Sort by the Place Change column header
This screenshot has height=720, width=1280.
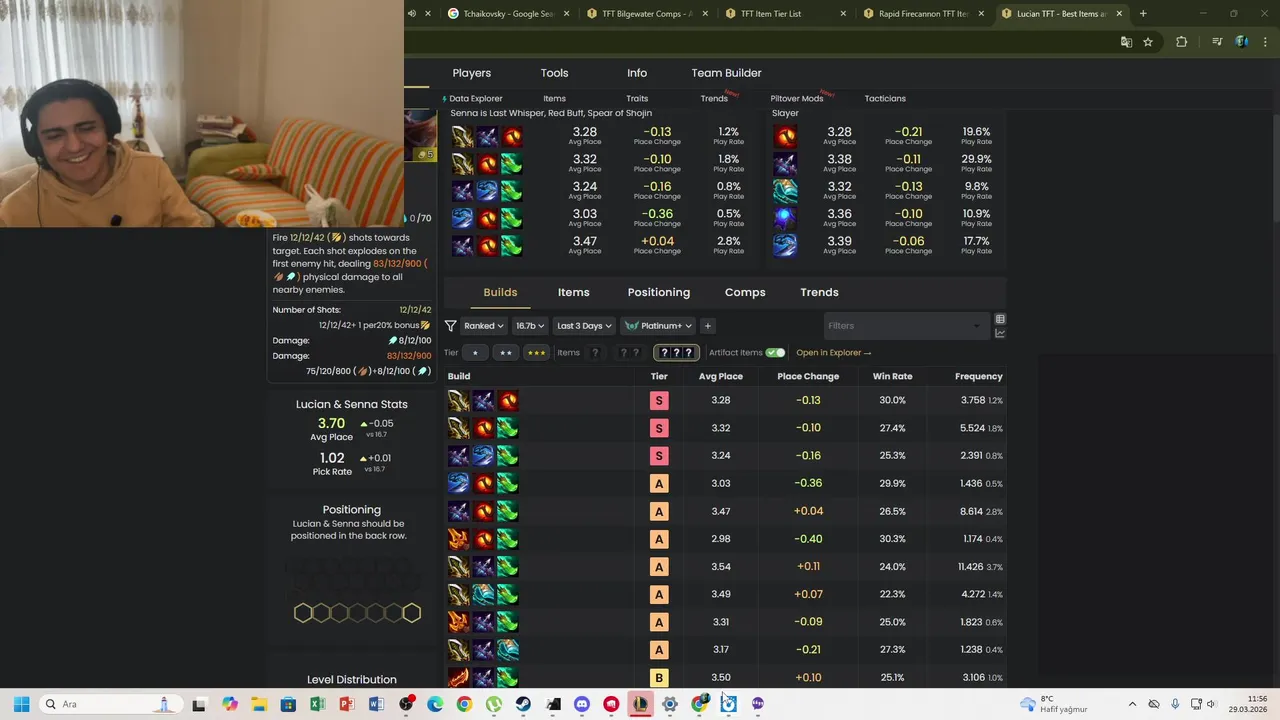pyautogui.click(x=808, y=377)
